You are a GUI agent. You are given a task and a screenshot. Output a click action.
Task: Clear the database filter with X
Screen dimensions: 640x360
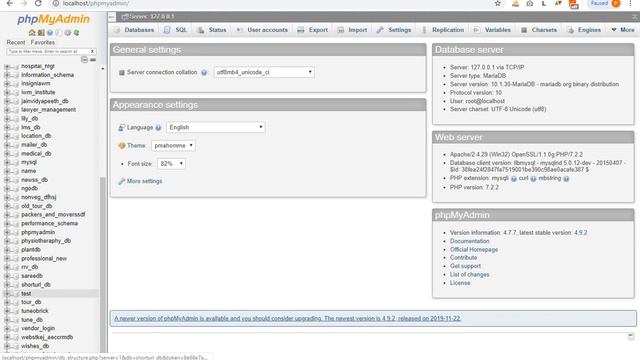point(93,51)
